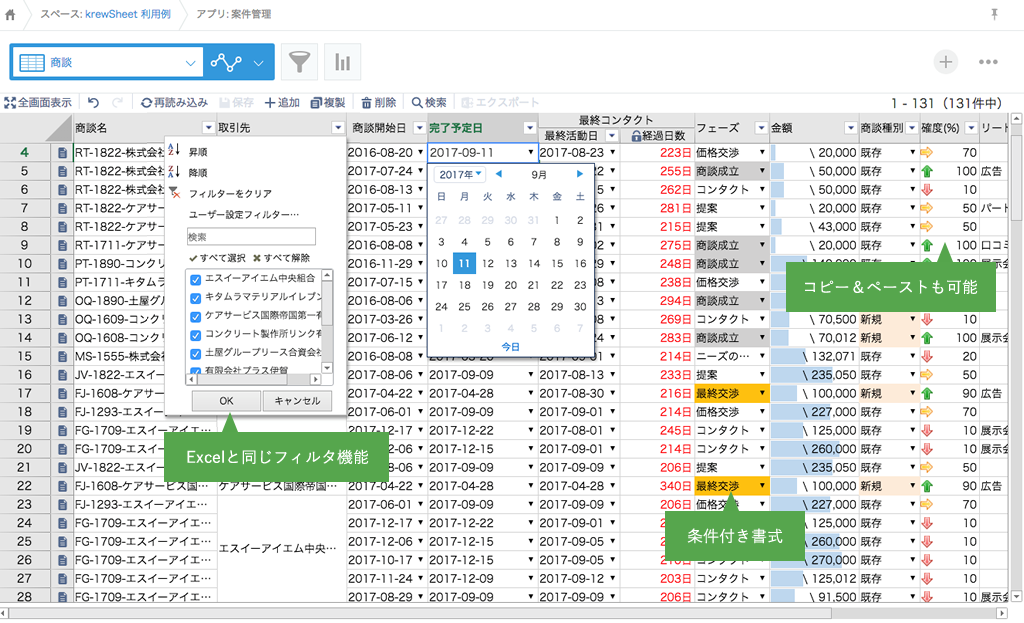The height and width of the screenshot is (623, 1024).
Task: Open the record detail icon in row 13
Action: (x=62, y=319)
